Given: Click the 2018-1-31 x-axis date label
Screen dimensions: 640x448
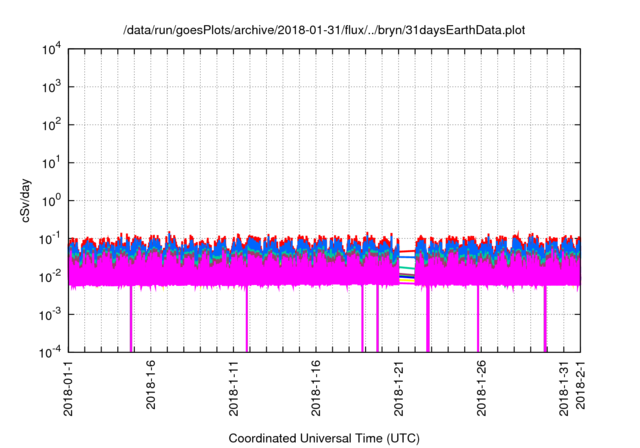Looking at the screenshot, I should pyautogui.click(x=564, y=388).
